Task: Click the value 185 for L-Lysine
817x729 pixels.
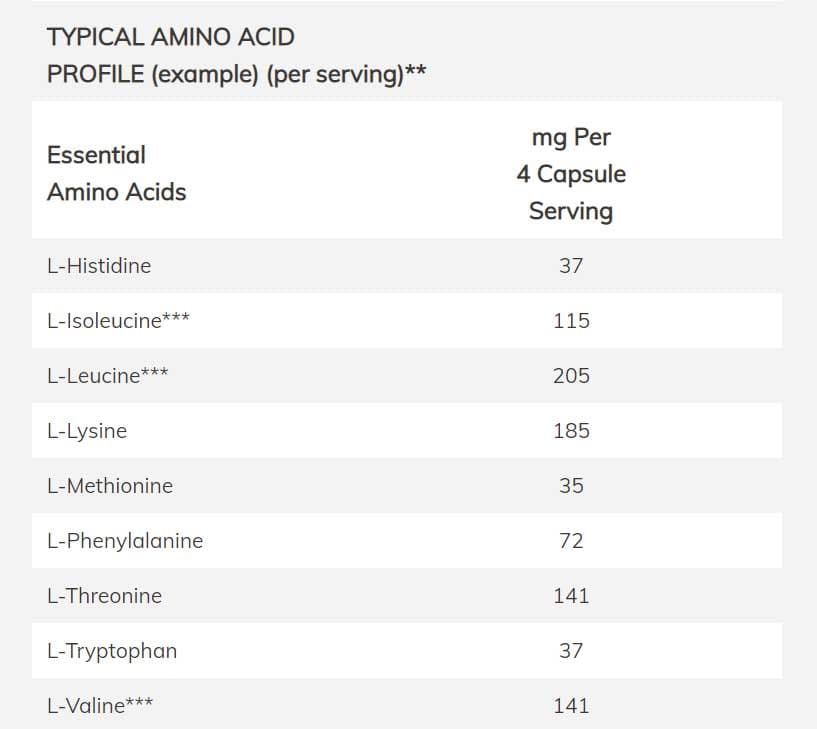Action: pos(571,431)
